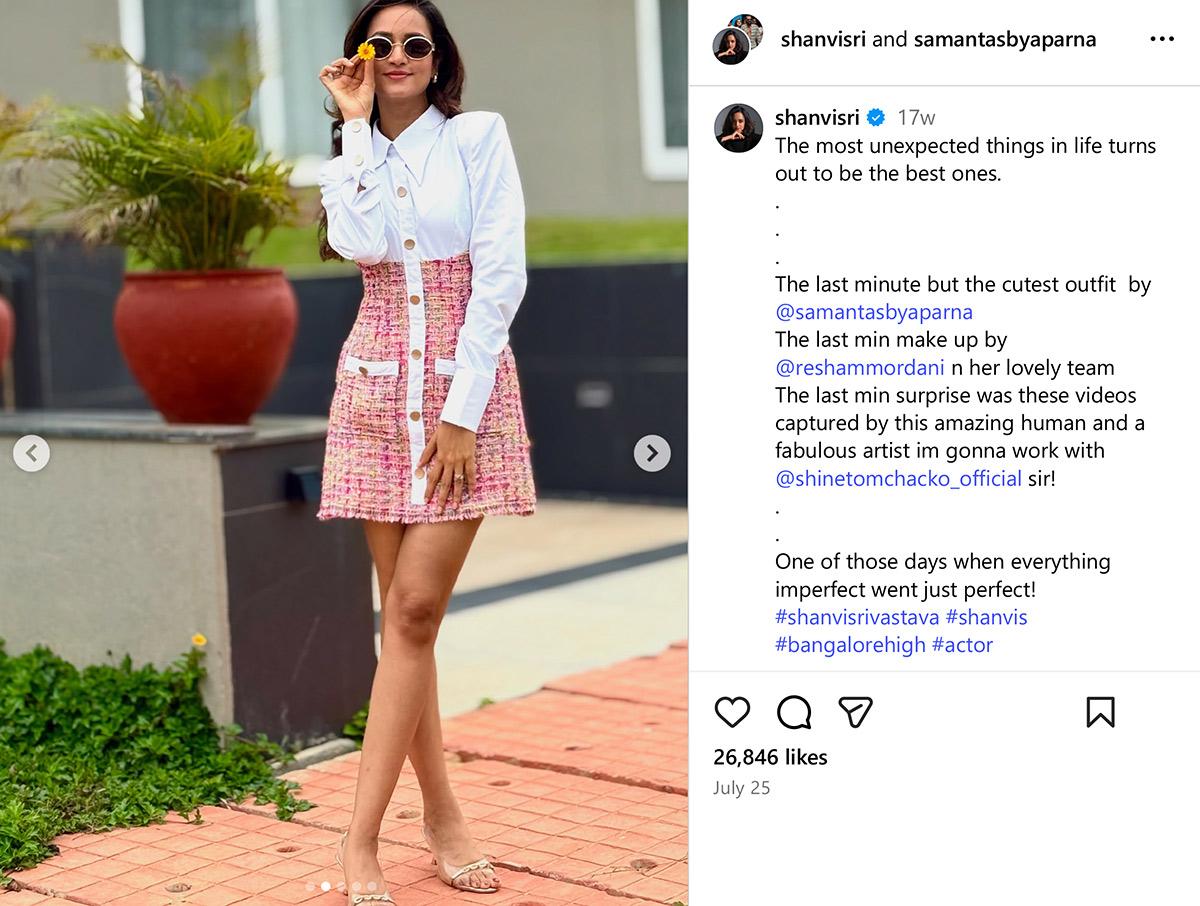The height and width of the screenshot is (906, 1200).
Task: Open the three-dot more options menu
Action: 1162,39
